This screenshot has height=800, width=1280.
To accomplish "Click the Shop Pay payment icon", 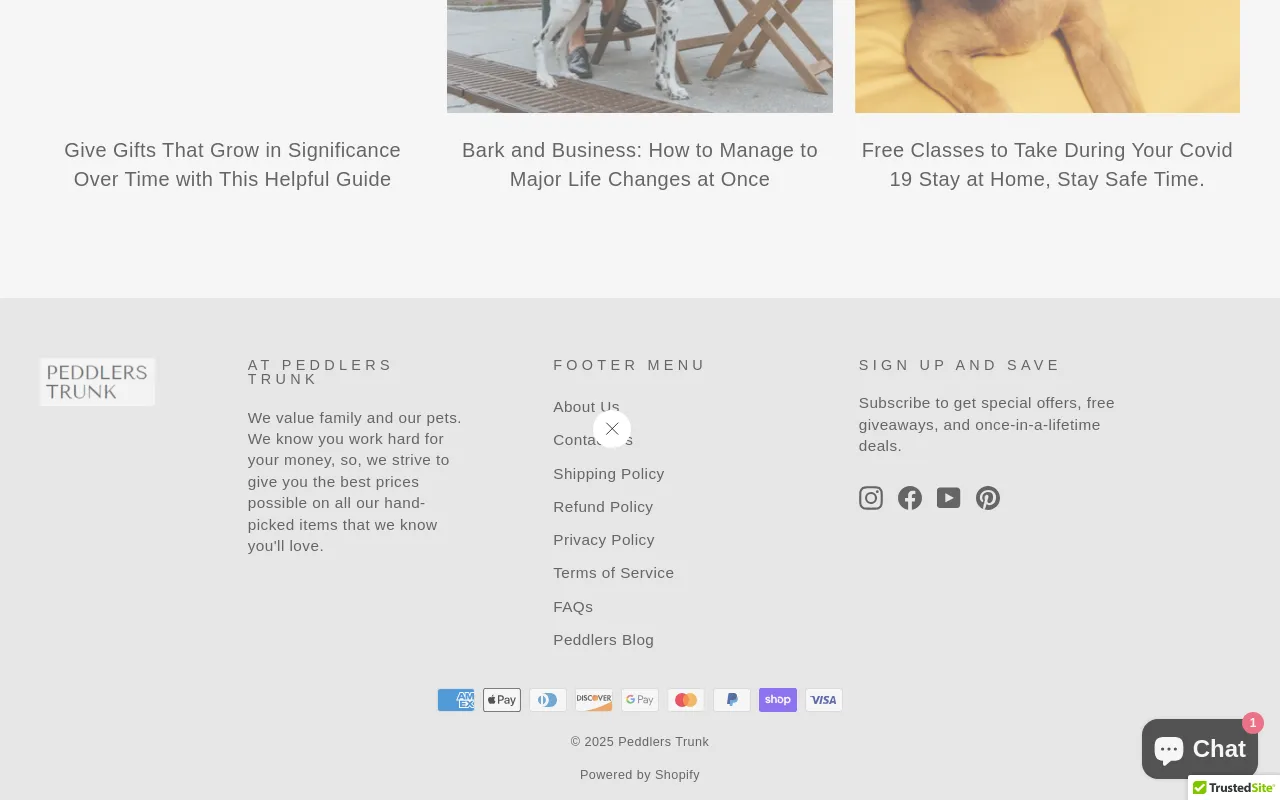I will click(778, 700).
